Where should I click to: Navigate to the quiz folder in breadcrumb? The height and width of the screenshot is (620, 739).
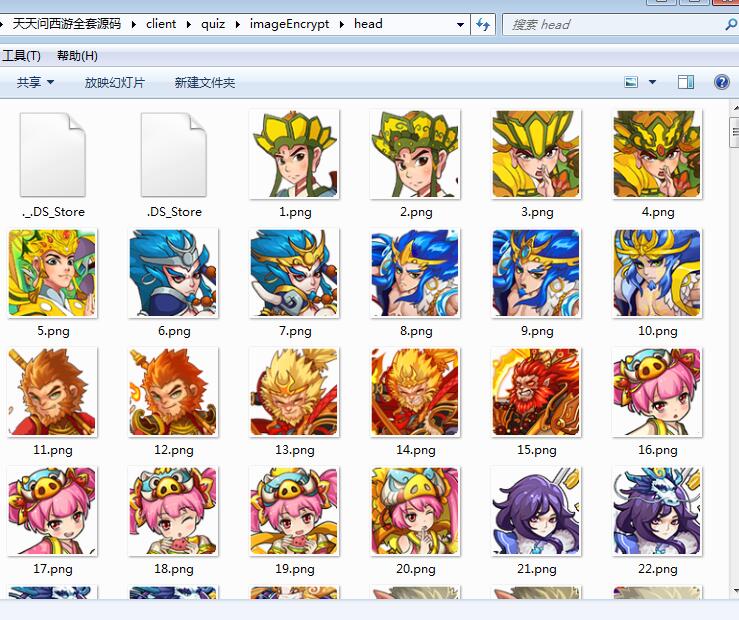pyautogui.click(x=213, y=24)
